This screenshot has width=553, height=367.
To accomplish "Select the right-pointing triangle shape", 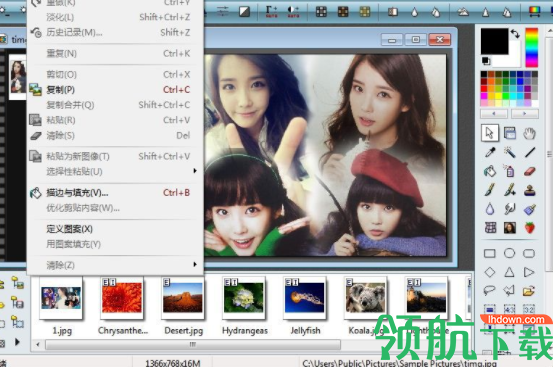I will (x=529, y=272).
